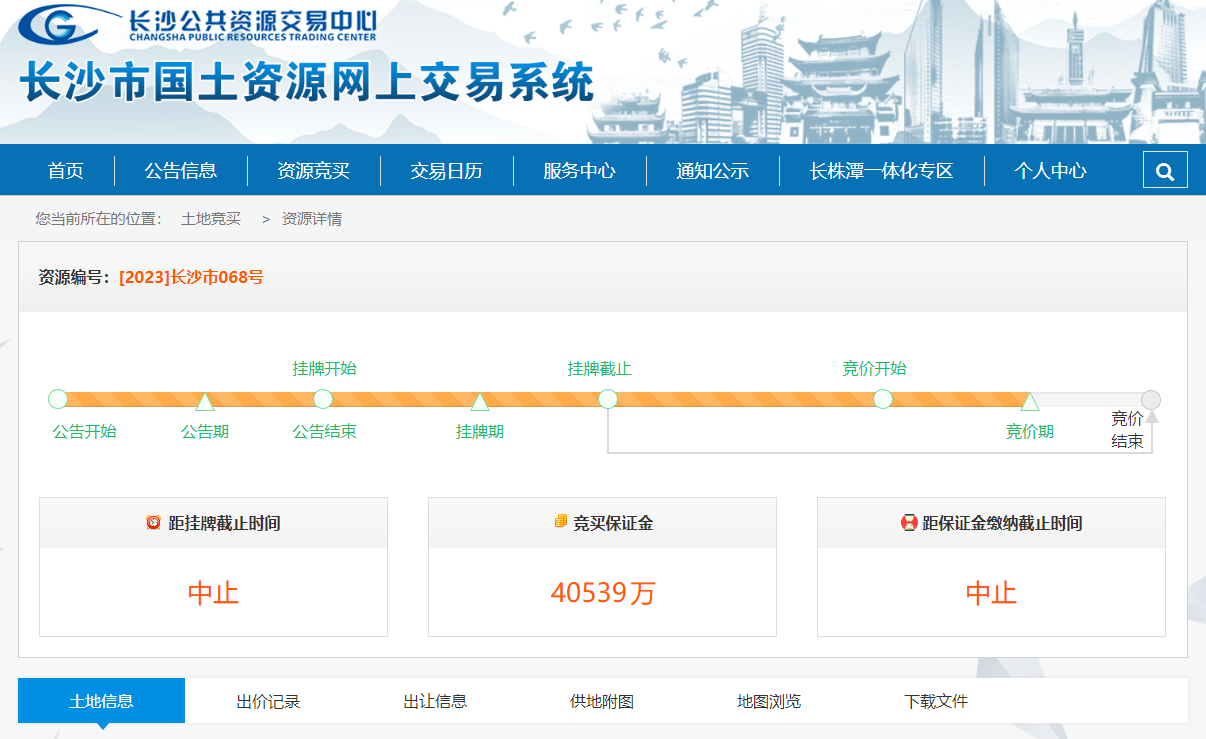Click the 公告开始 label under the timeline
This screenshot has height=739, width=1206.
(x=85, y=432)
